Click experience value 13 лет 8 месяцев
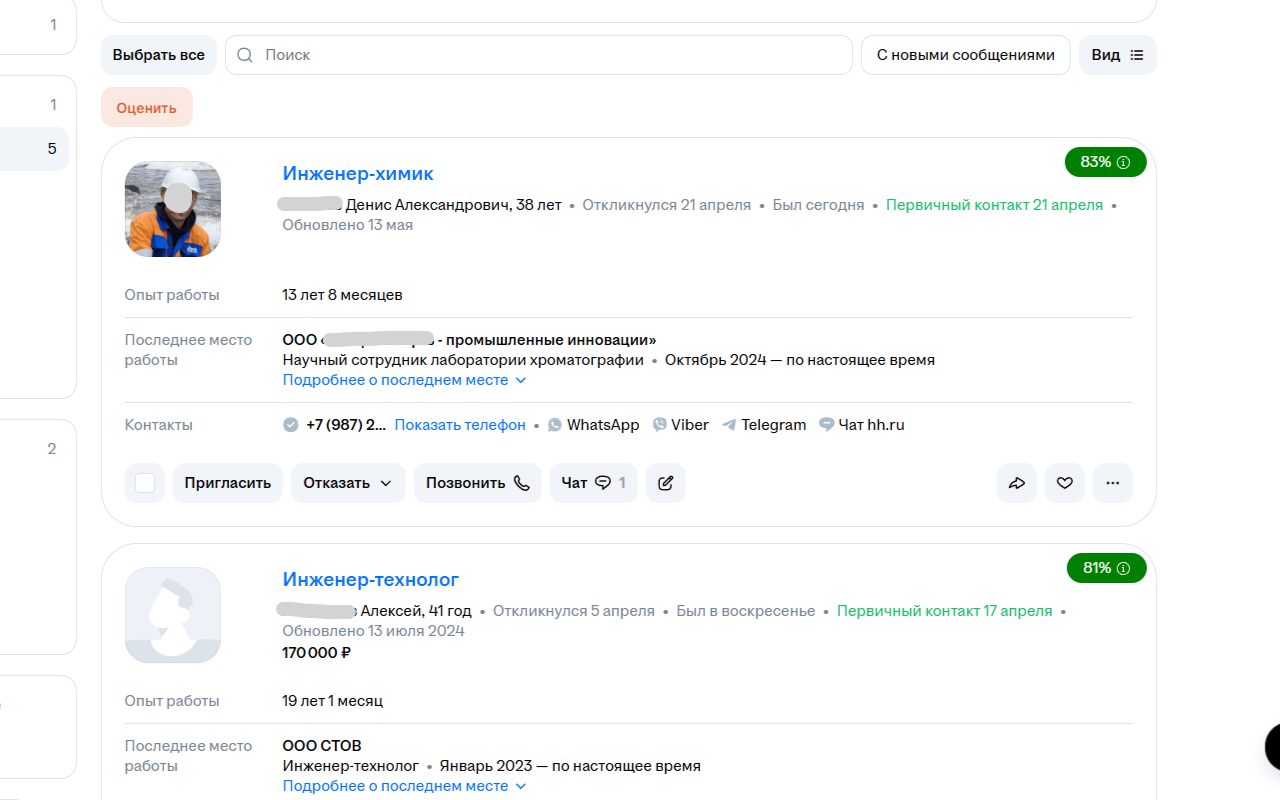 [342, 295]
